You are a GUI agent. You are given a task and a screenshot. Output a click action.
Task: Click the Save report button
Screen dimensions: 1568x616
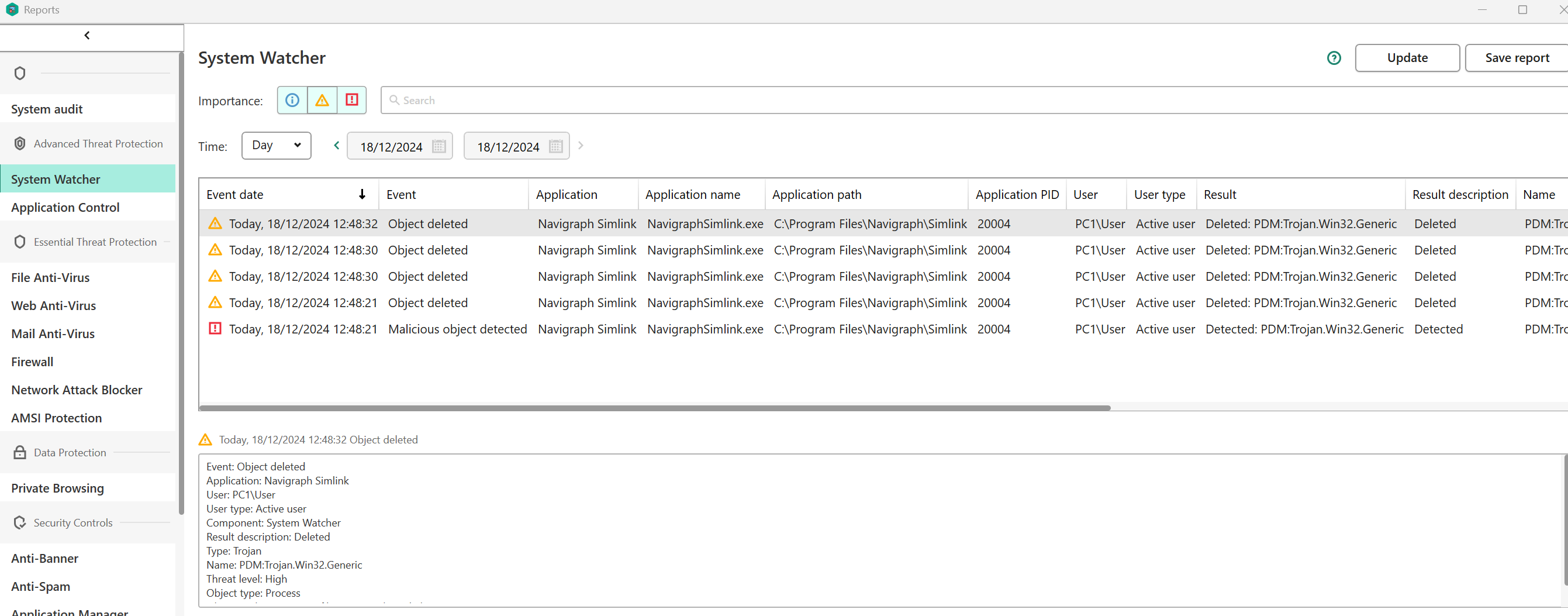pyautogui.click(x=1517, y=58)
